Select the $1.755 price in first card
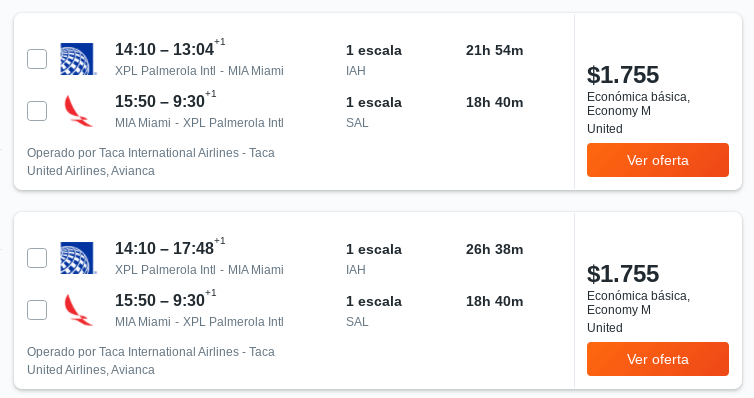This screenshot has height=398, width=754. (x=623, y=75)
